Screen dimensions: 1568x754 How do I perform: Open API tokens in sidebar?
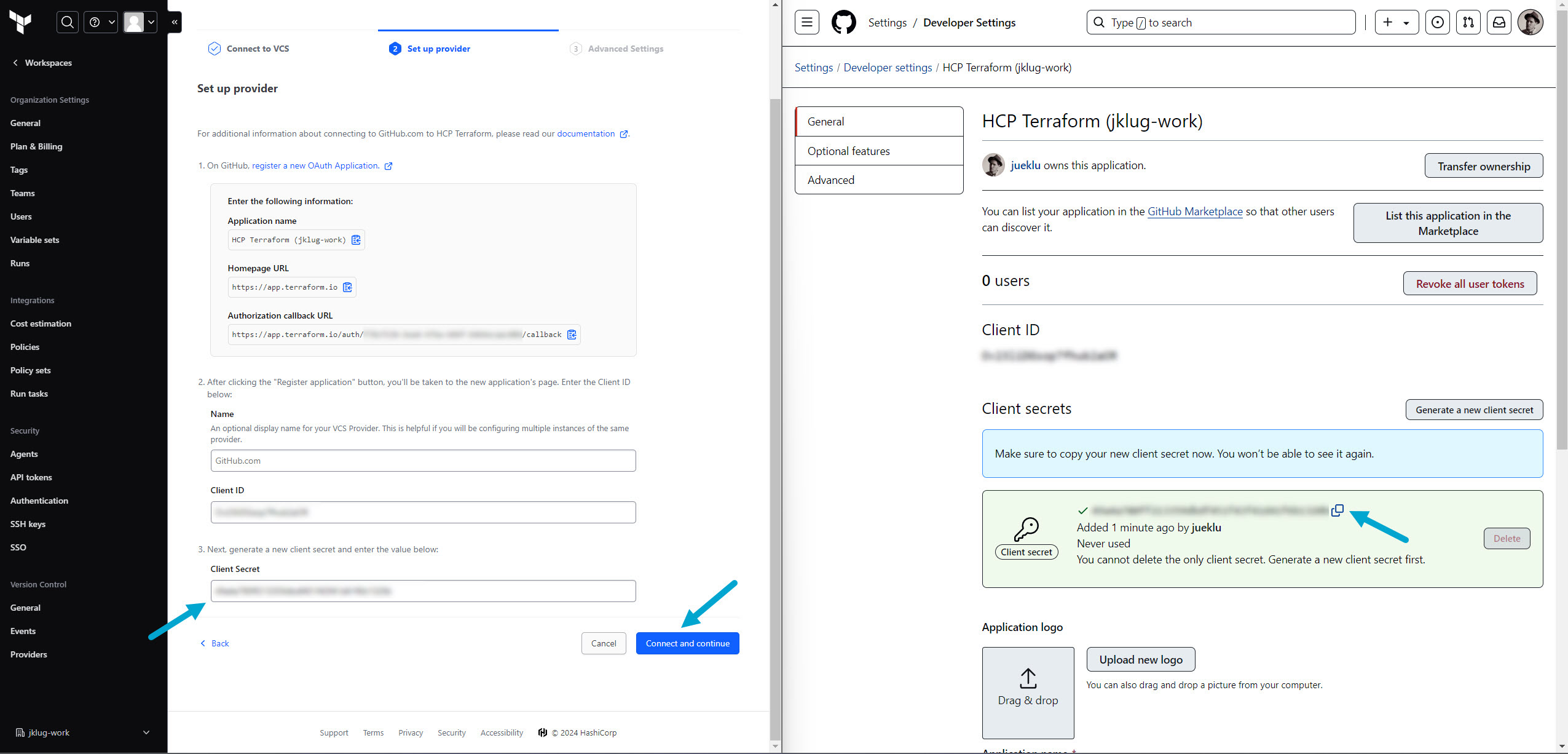coord(31,477)
